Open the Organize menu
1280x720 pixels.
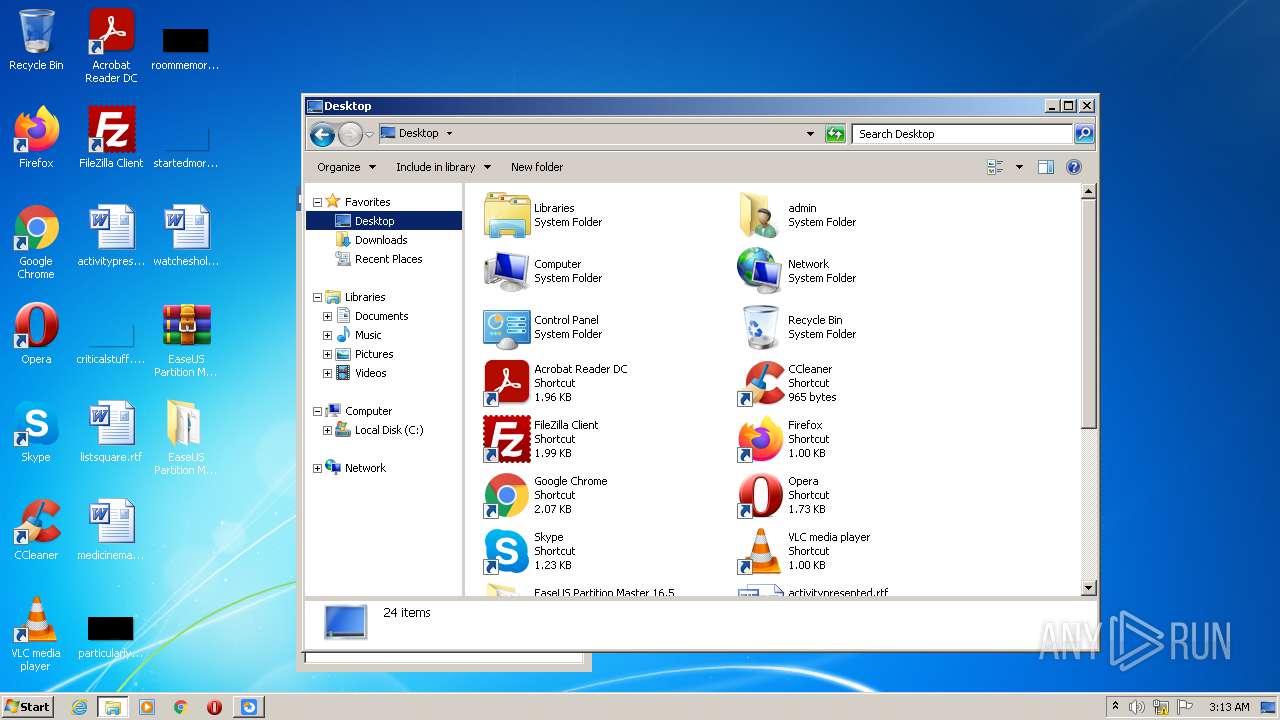coord(346,167)
